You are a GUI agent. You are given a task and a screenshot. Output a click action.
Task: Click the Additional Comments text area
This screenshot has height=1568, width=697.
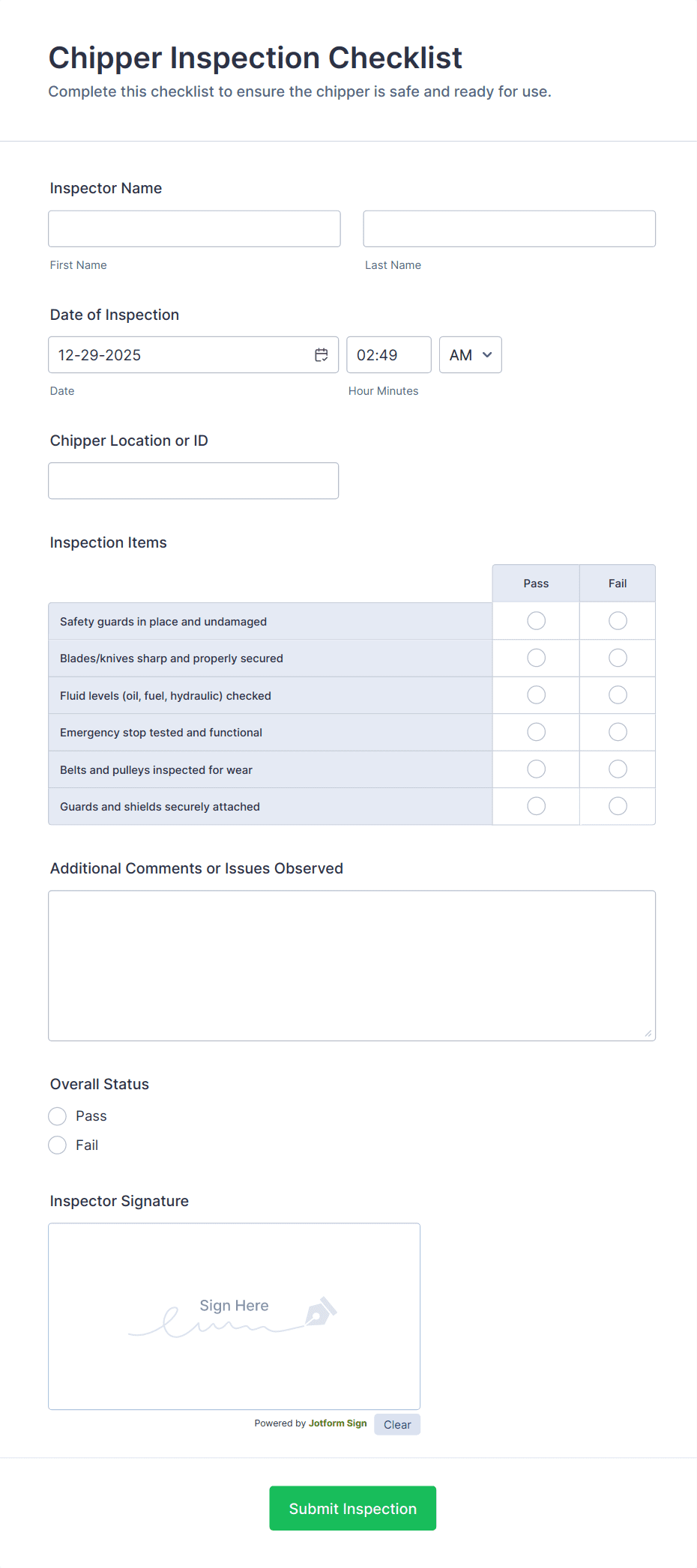click(351, 965)
